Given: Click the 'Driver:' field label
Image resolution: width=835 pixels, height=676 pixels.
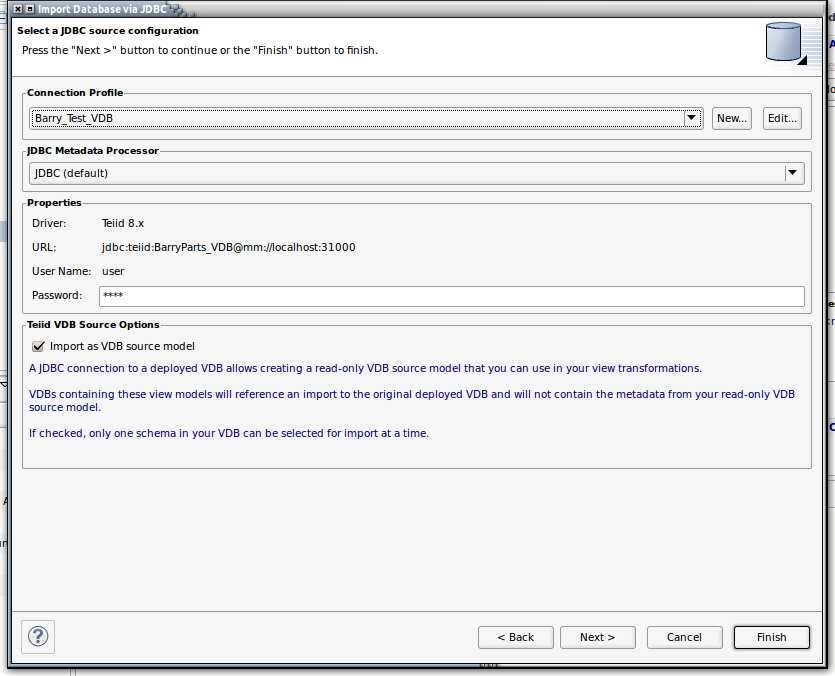Looking at the screenshot, I should [49, 223].
